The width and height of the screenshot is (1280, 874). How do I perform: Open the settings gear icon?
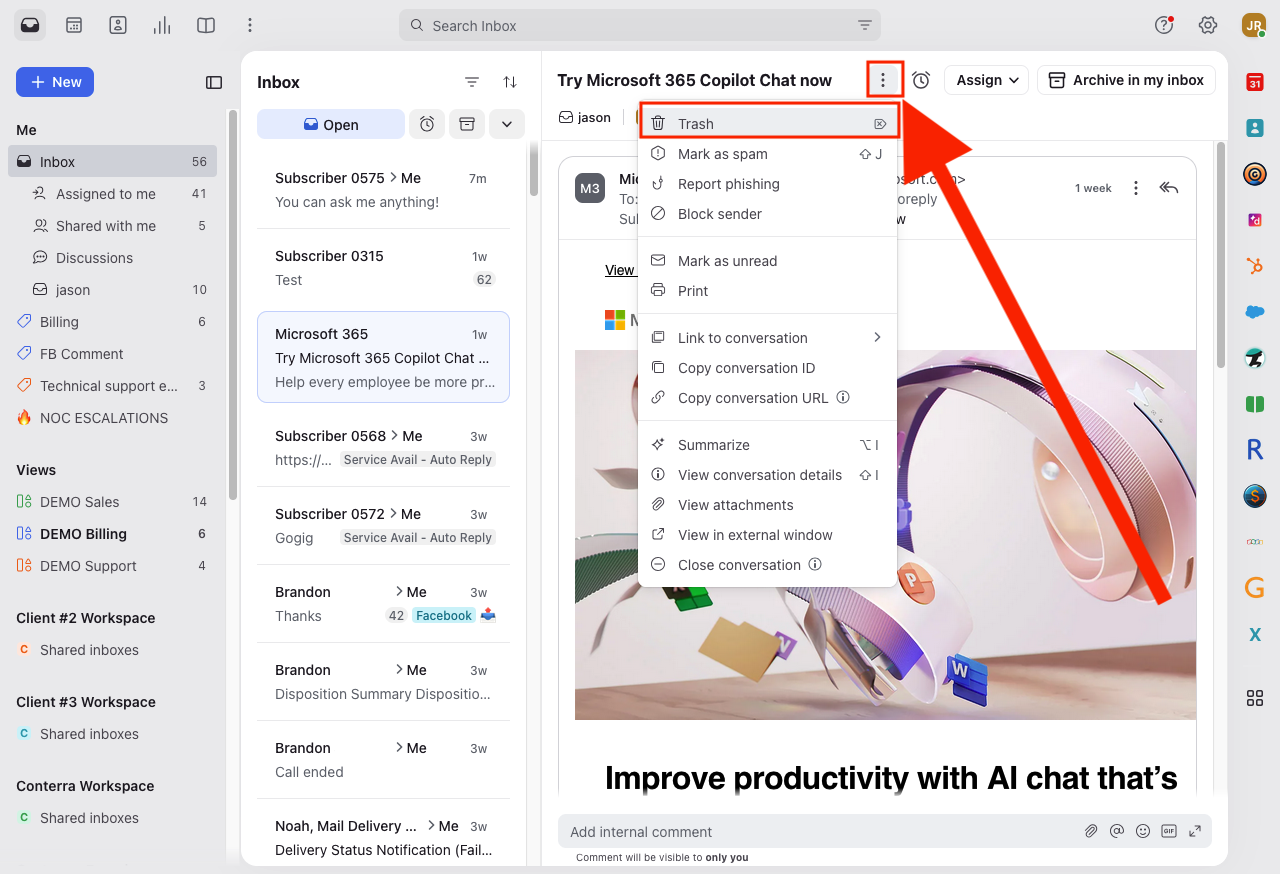(1208, 25)
